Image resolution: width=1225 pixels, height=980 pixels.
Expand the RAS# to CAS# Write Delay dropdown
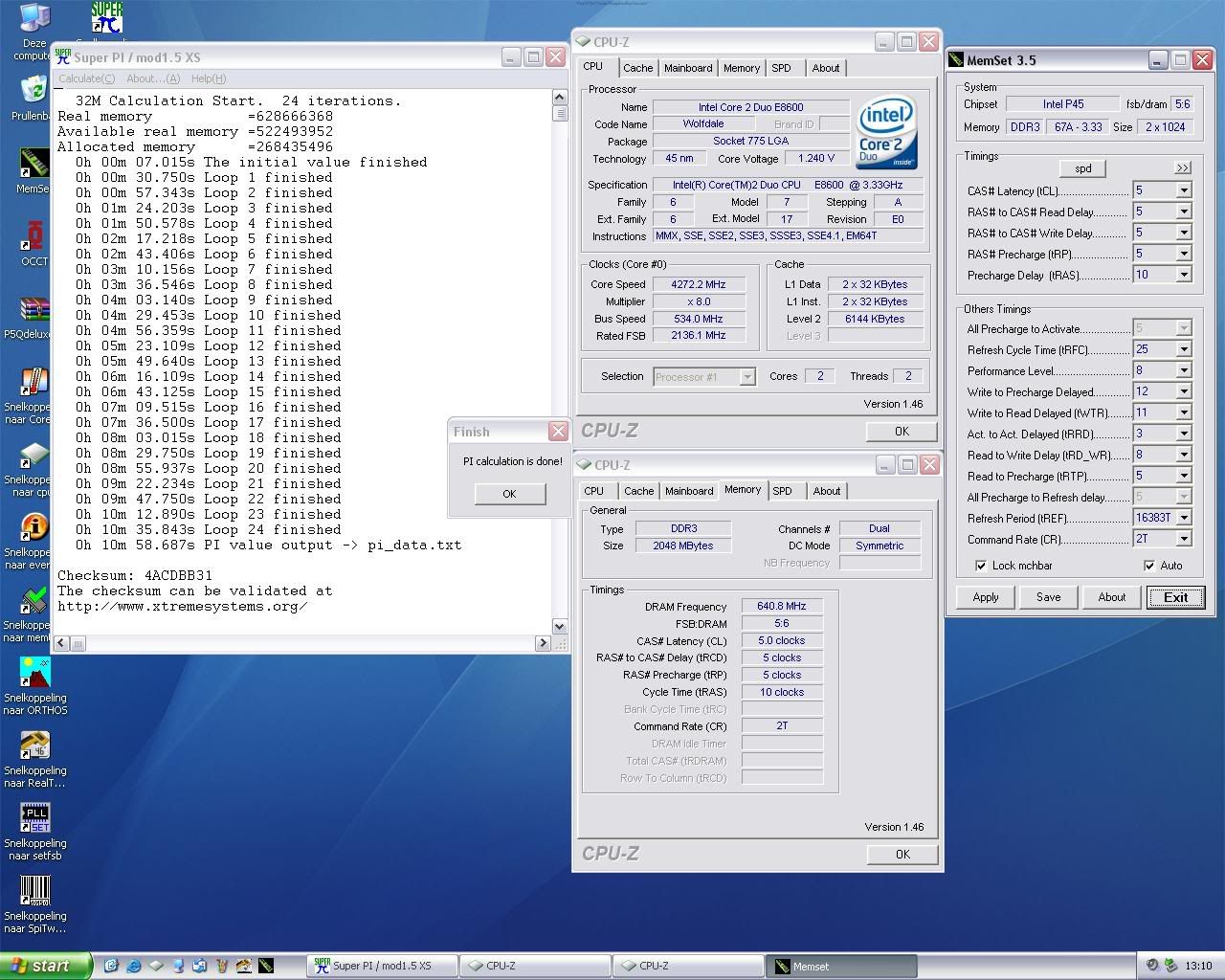point(1184,233)
